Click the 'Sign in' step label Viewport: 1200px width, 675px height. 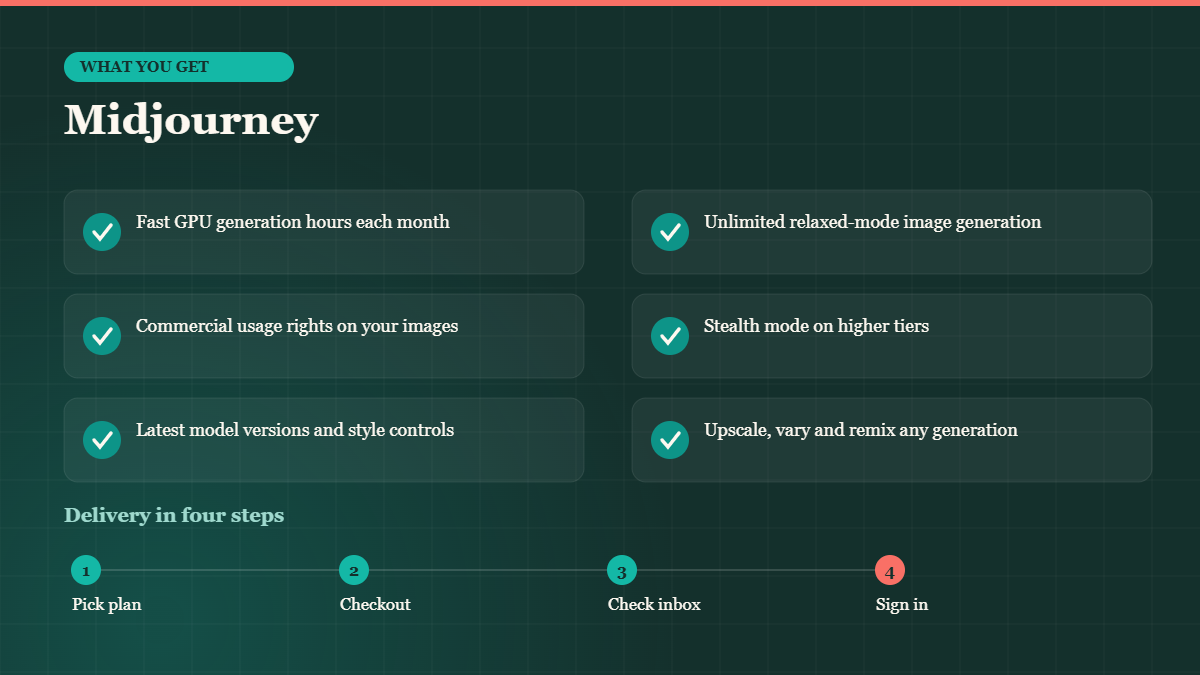(x=902, y=604)
